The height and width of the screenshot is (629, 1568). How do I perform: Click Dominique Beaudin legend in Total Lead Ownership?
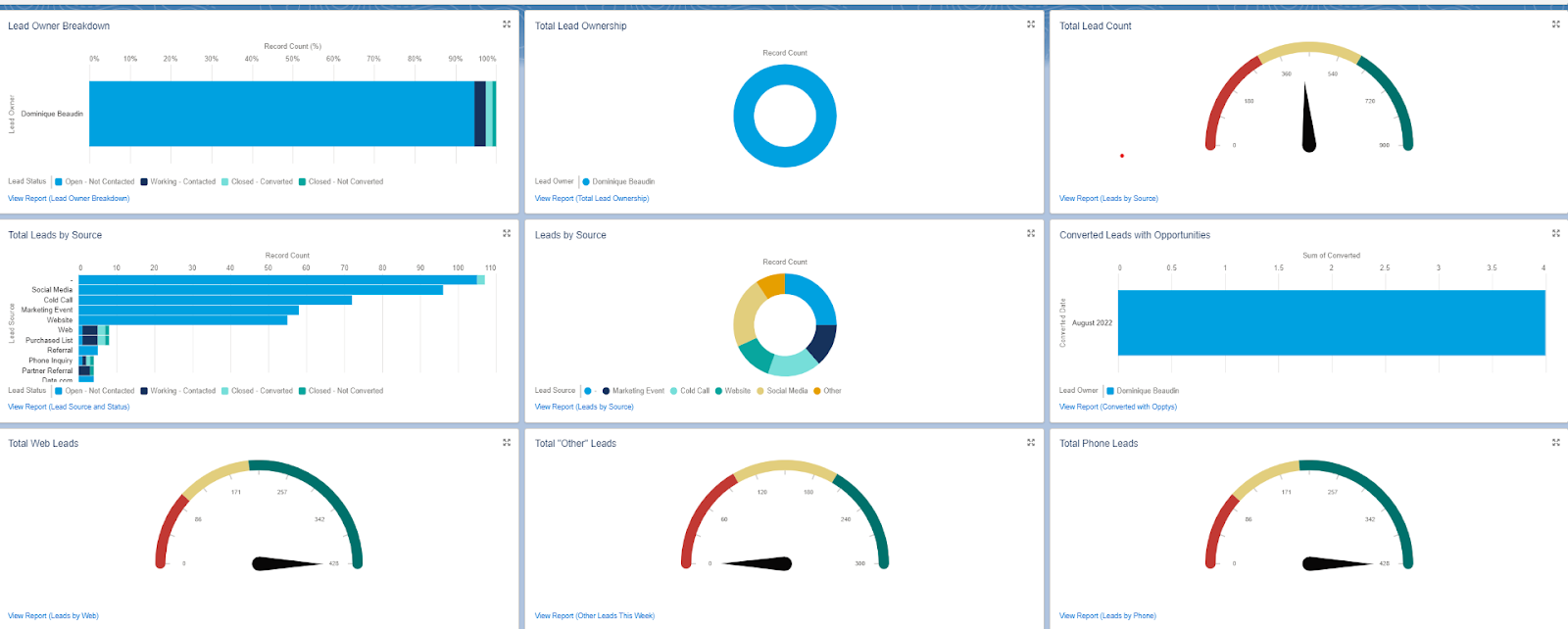click(x=618, y=181)
